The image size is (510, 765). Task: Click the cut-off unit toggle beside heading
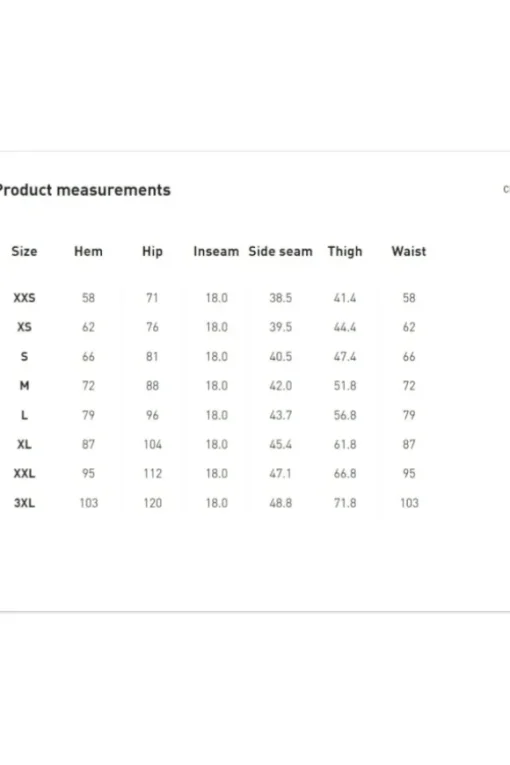[x=507, y=189]
